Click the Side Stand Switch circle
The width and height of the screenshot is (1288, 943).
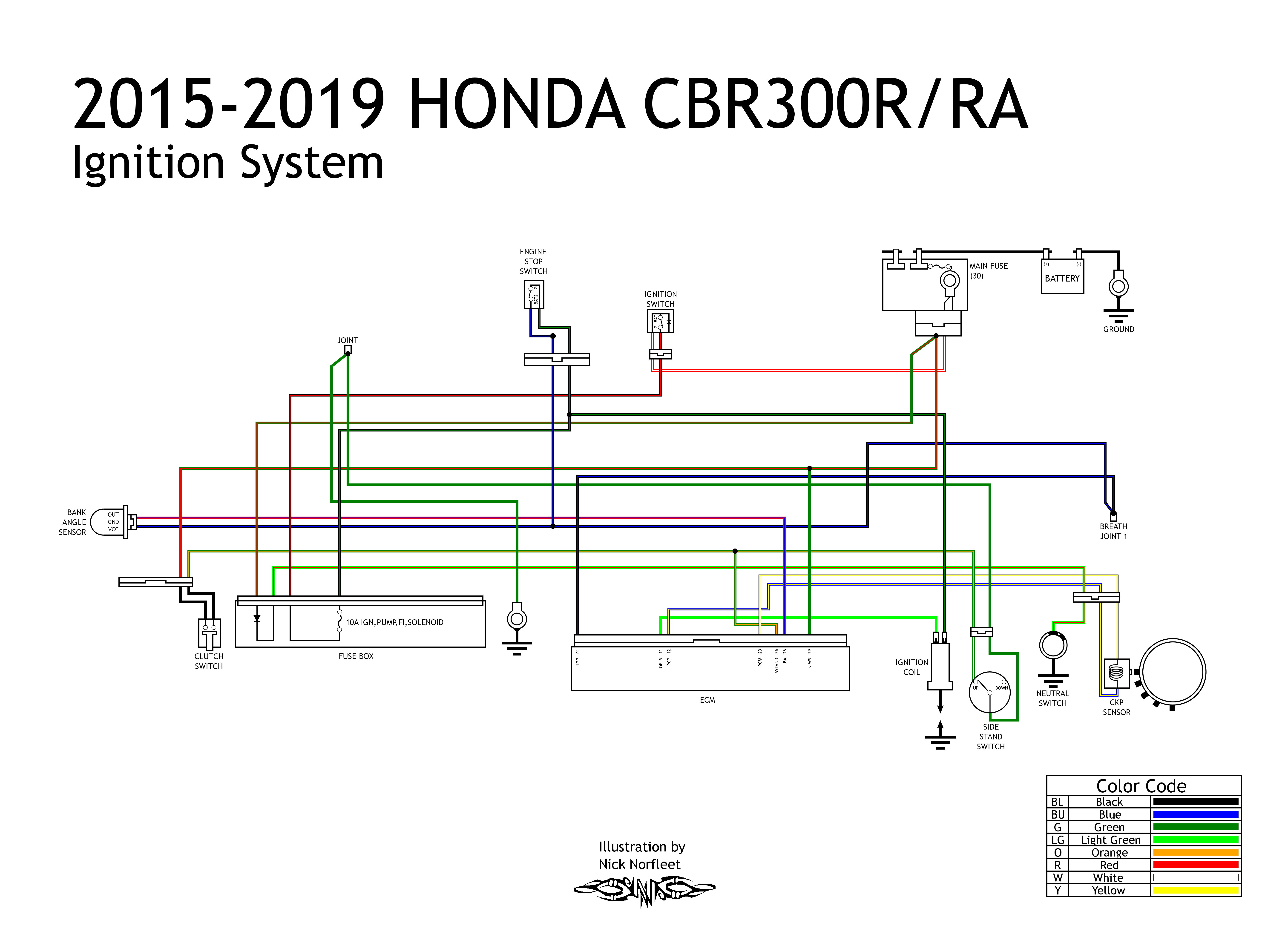click(989, 692)
